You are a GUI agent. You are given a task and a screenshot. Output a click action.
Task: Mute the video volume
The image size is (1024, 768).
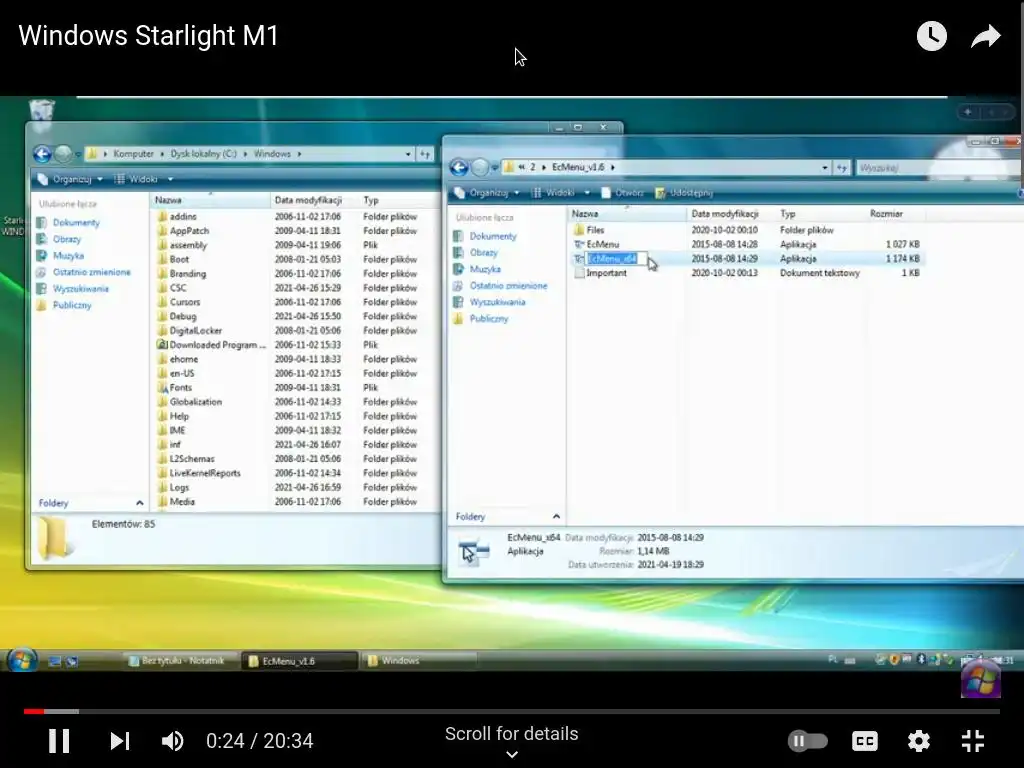pos(172,741)
